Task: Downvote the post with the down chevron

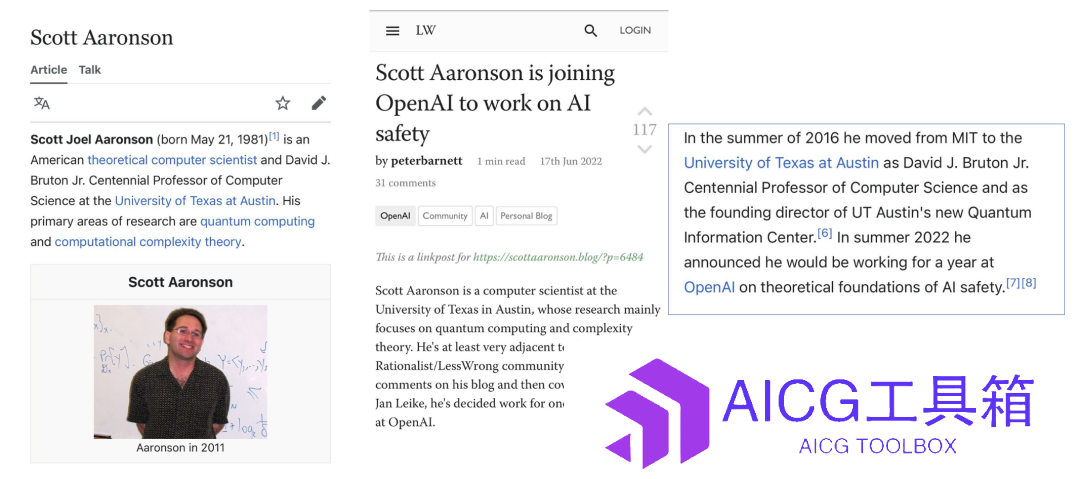Action: click(x=644, y=149)
